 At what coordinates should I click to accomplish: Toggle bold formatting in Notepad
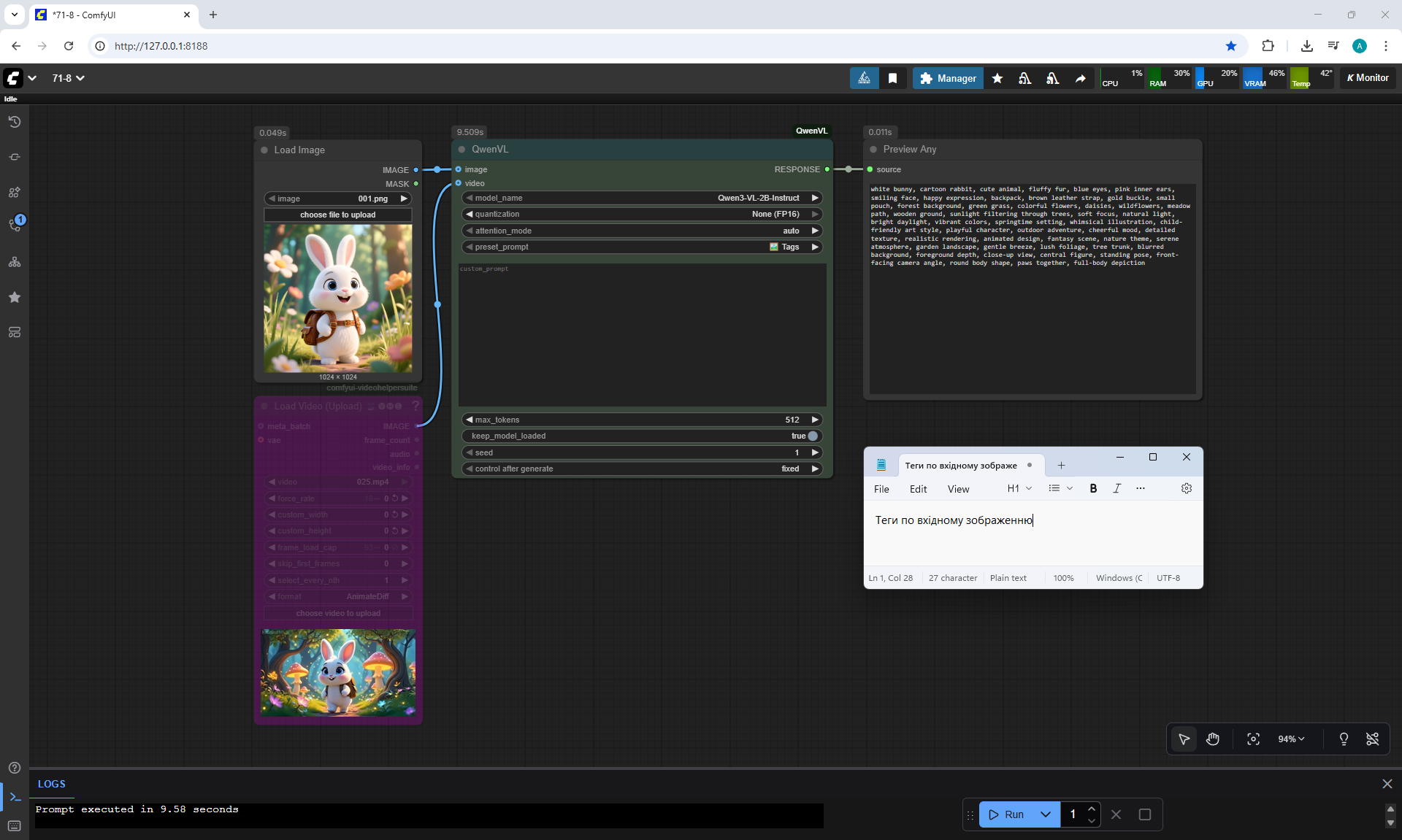pos(1093,488)
